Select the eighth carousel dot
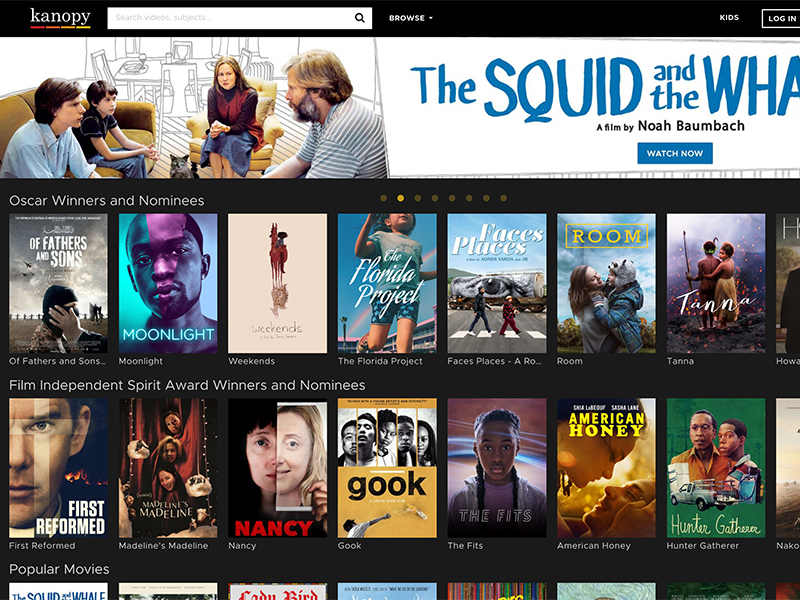This screenshot has width=800, height=600. coord(504,198)
